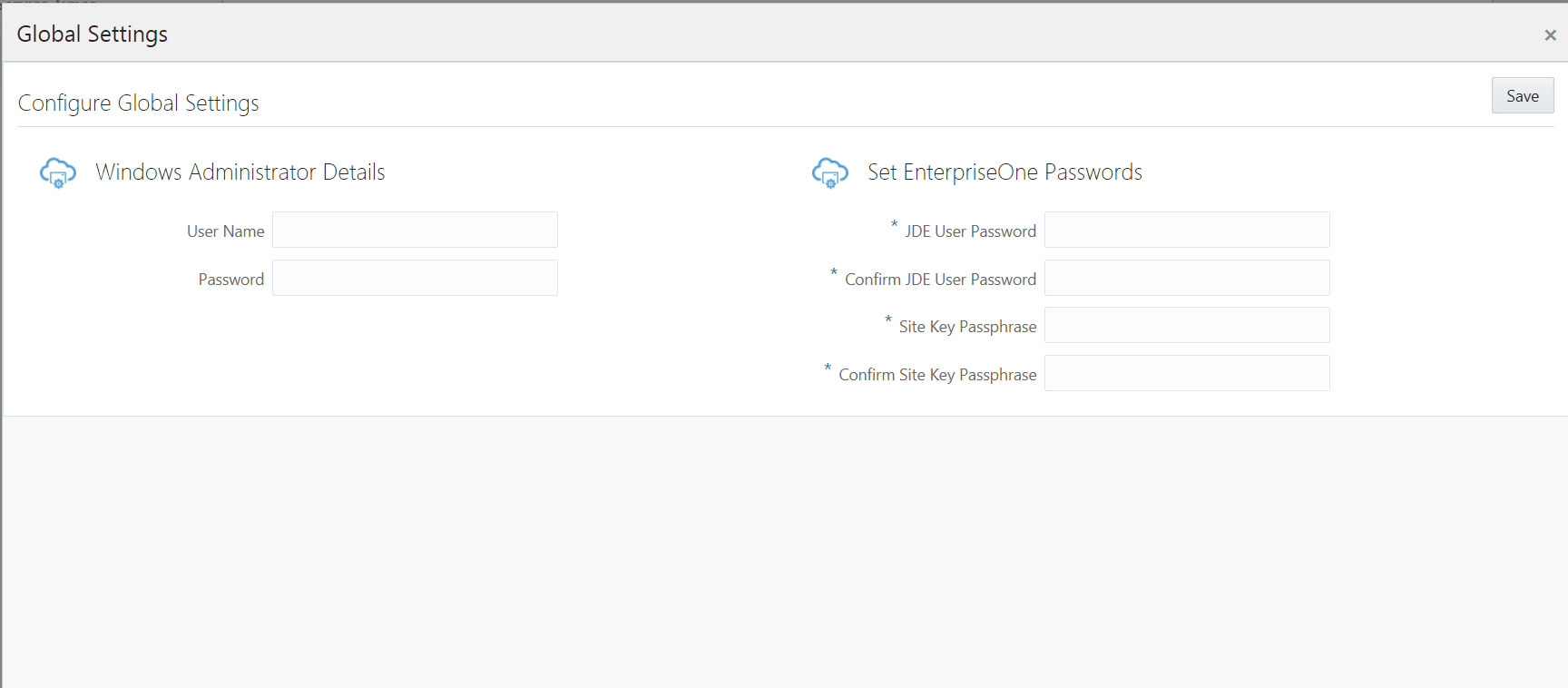Click the Configure Global Settings title
The width and height of the screenshot is (1568, 688).
(x=138, y=103)
